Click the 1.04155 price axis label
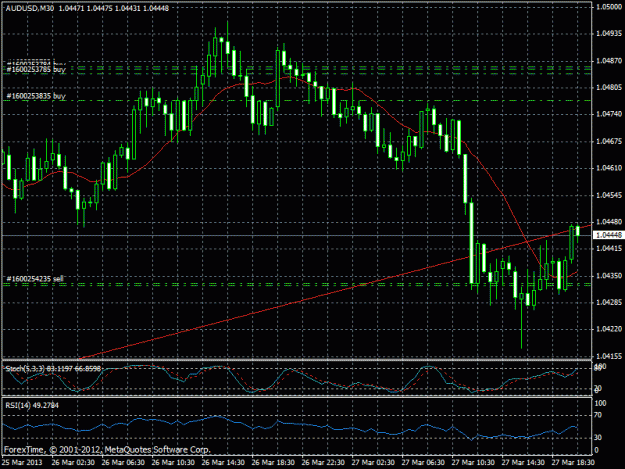 click(609, 356)
